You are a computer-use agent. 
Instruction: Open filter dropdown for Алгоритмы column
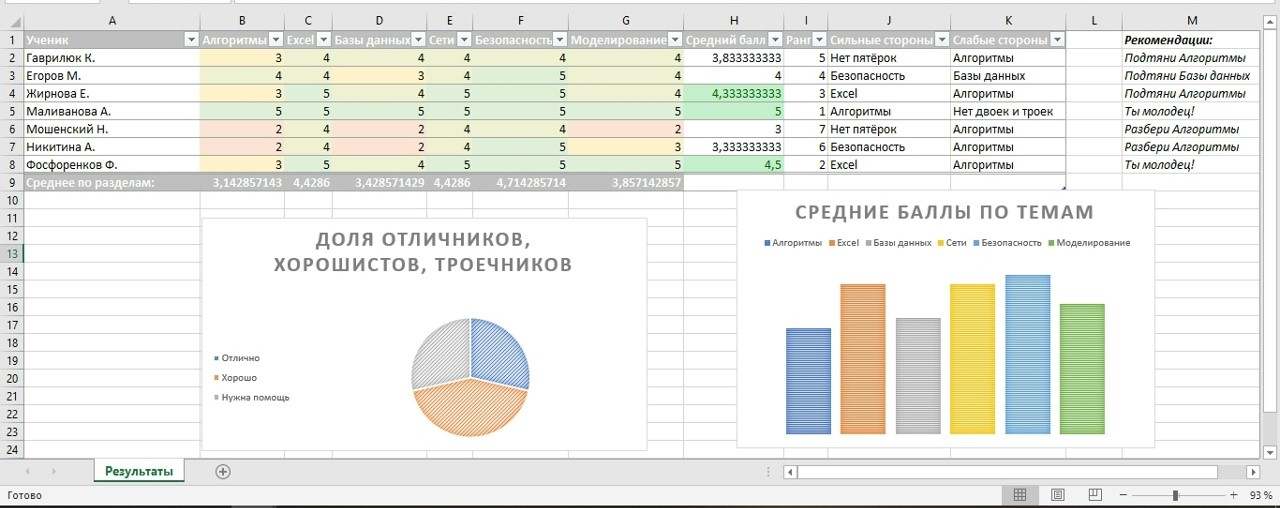(x=275, y=40)
